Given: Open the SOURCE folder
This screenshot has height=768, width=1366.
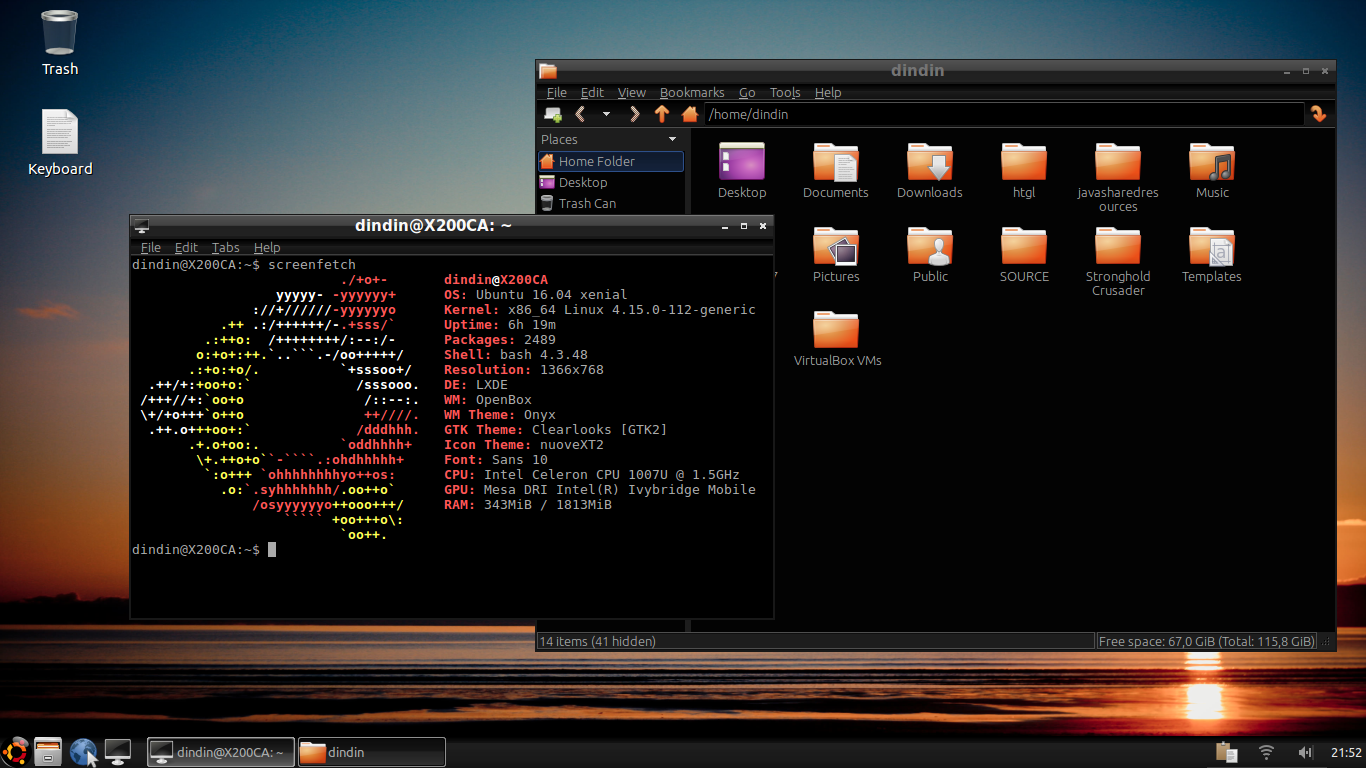Looking at the screenshot, I should point(1024,255).
